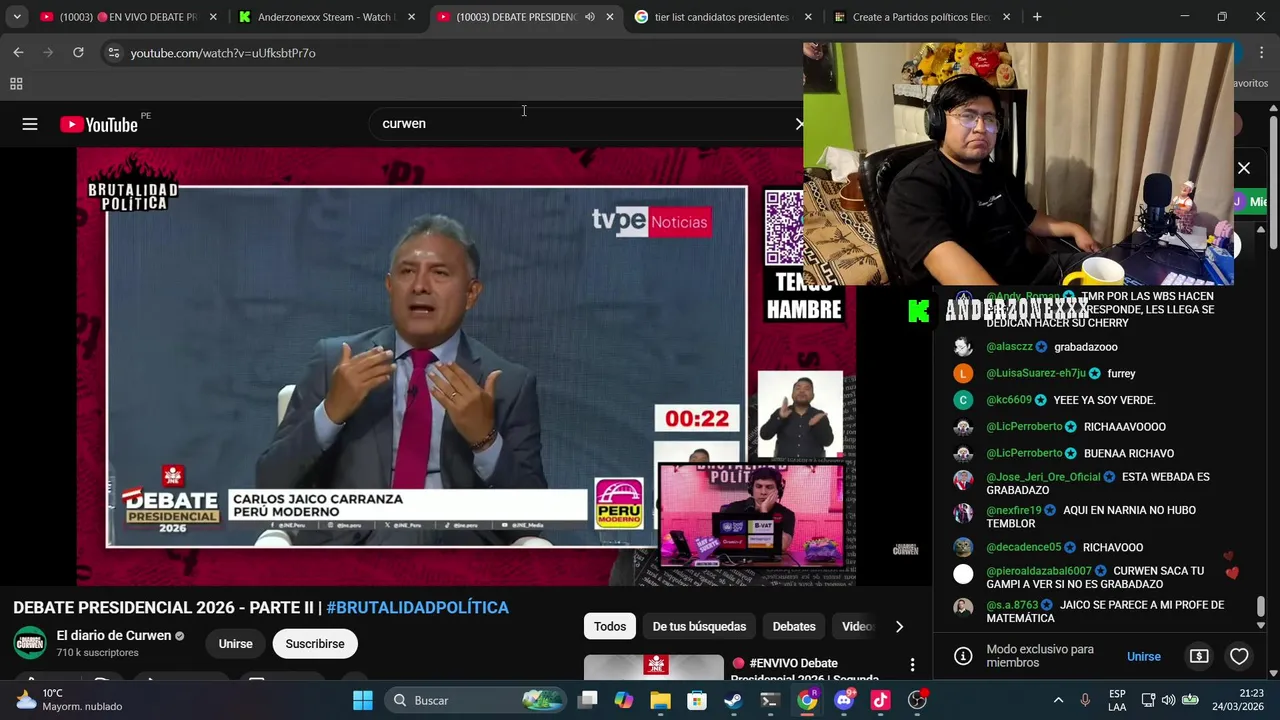The width and height of the screenshot is (1280, 720).
Task: Close the live chat panel
Action: (x=1244, y=168)
